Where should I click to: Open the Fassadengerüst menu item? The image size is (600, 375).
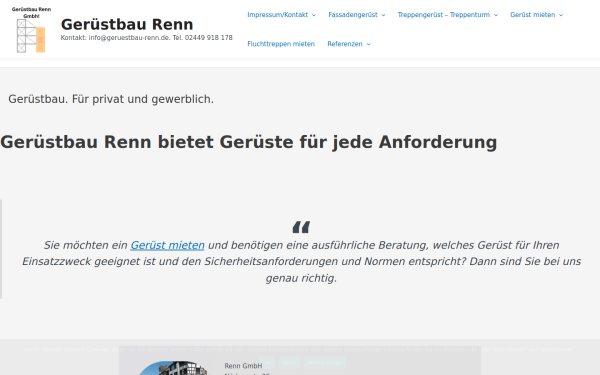click(x=353, y=15)
